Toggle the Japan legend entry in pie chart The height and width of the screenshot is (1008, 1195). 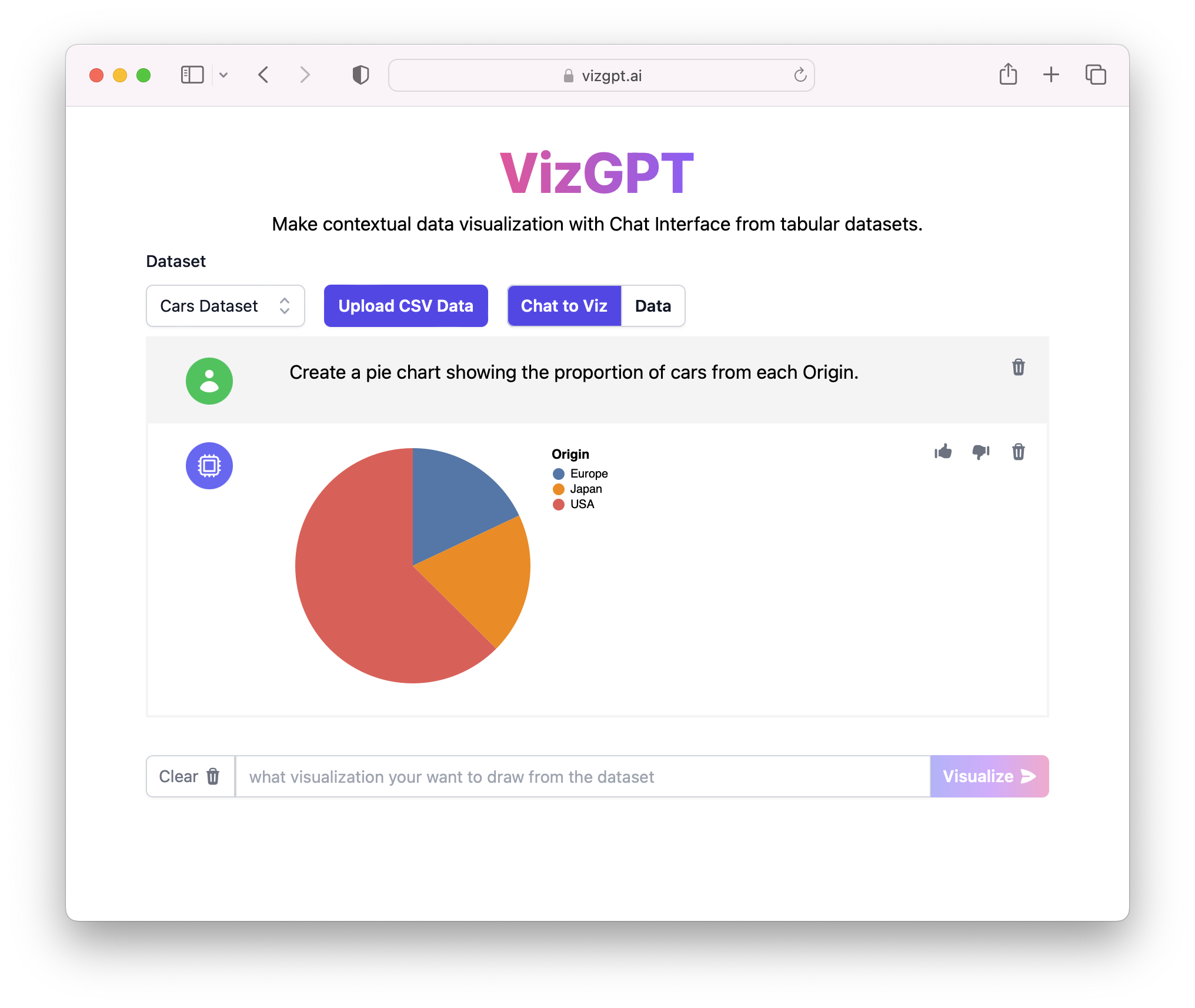(x=585, y=488)
